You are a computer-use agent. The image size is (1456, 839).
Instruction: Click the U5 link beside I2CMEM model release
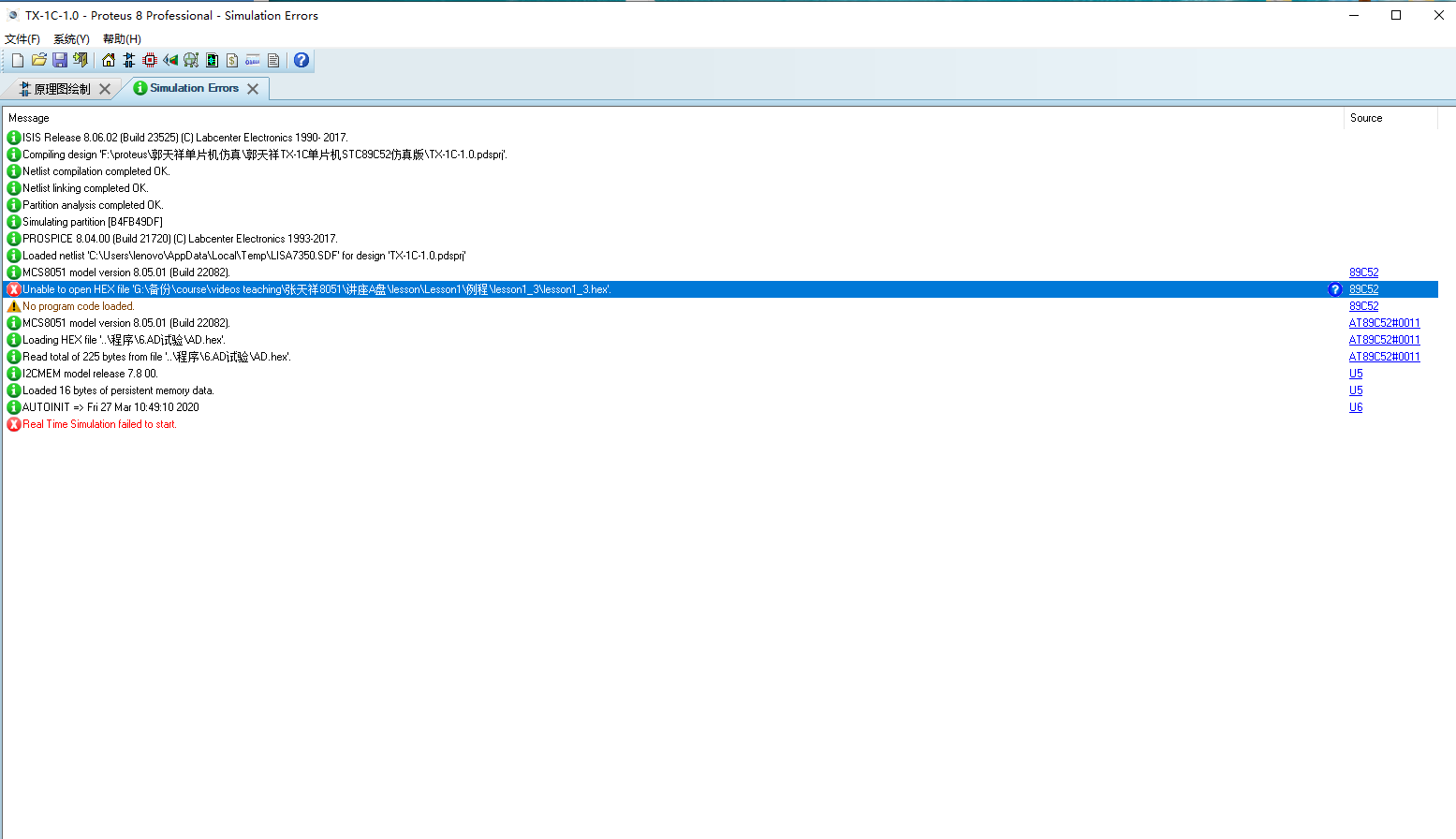[1356, 374]
